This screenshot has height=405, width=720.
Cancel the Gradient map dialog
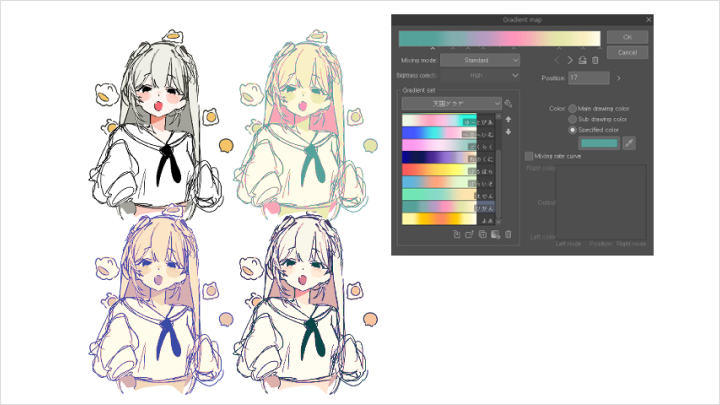pos(627,52)
